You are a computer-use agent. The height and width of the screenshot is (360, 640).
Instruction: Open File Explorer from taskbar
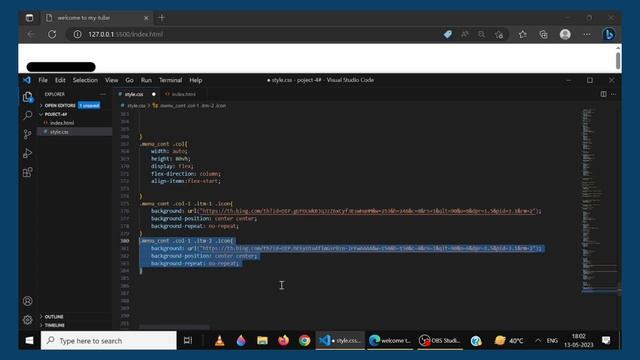point(262,340)
